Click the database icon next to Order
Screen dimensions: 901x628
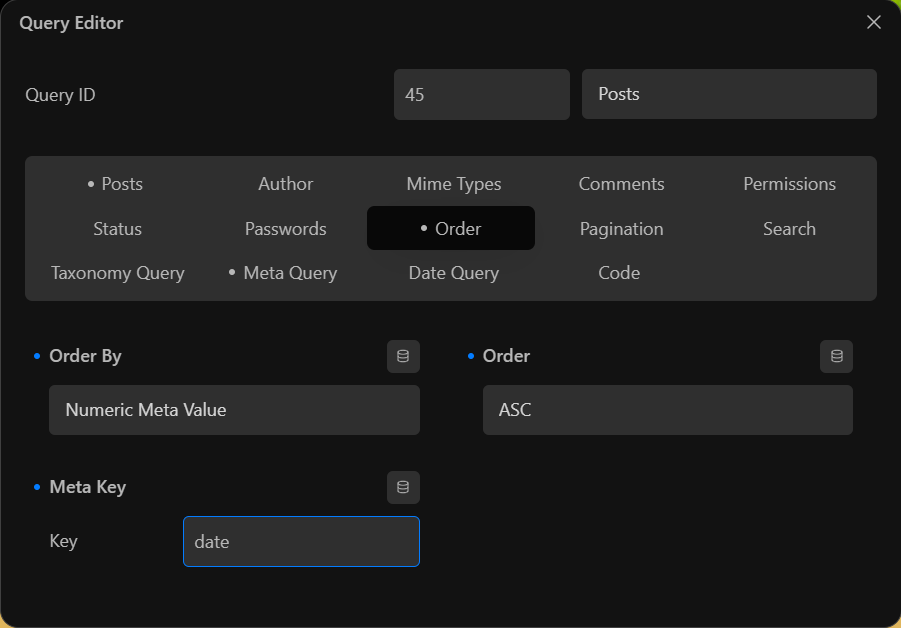(x=836, y=356)
